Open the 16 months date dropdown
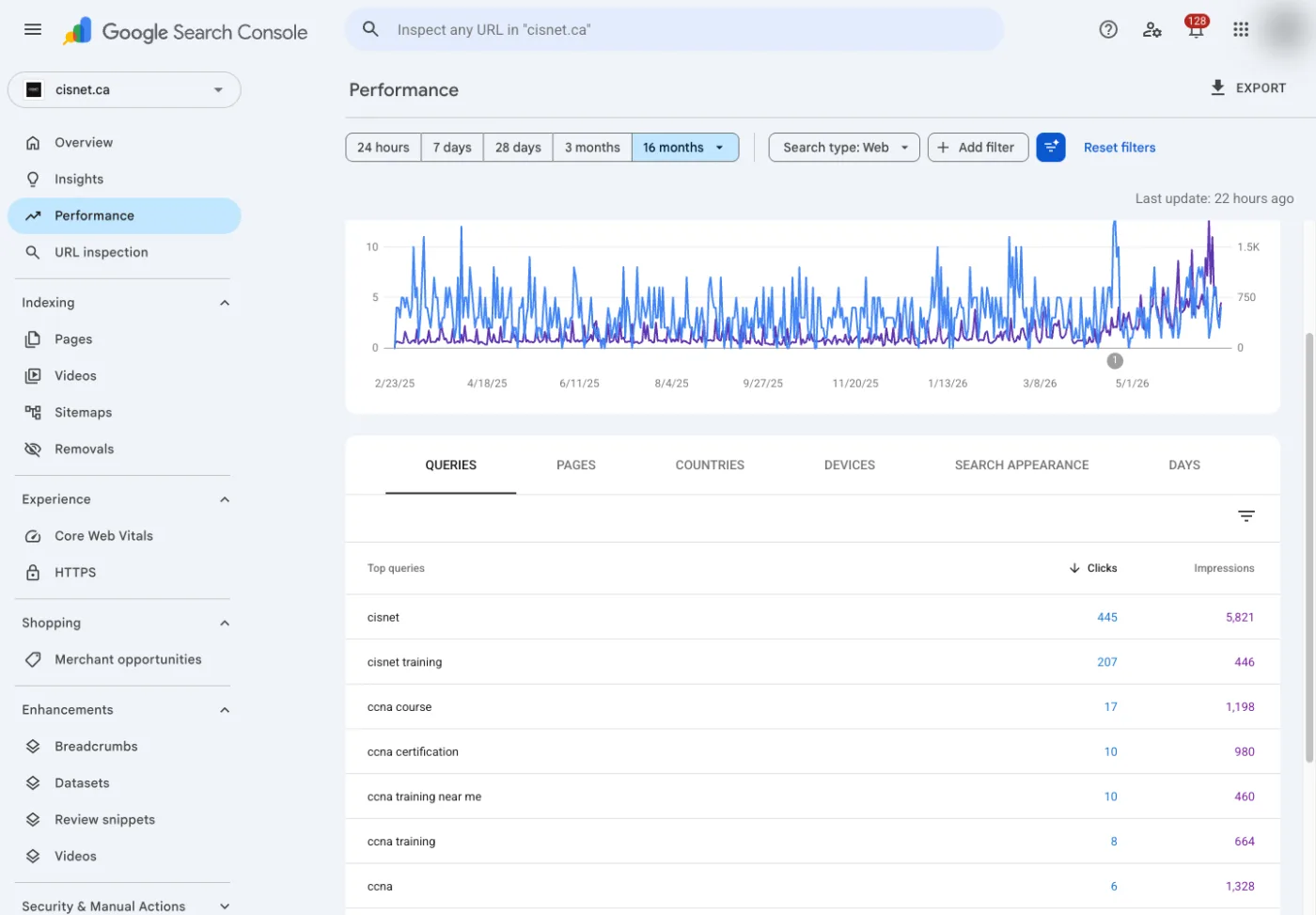Screen dimensions: 1316x915 (685, 148)
